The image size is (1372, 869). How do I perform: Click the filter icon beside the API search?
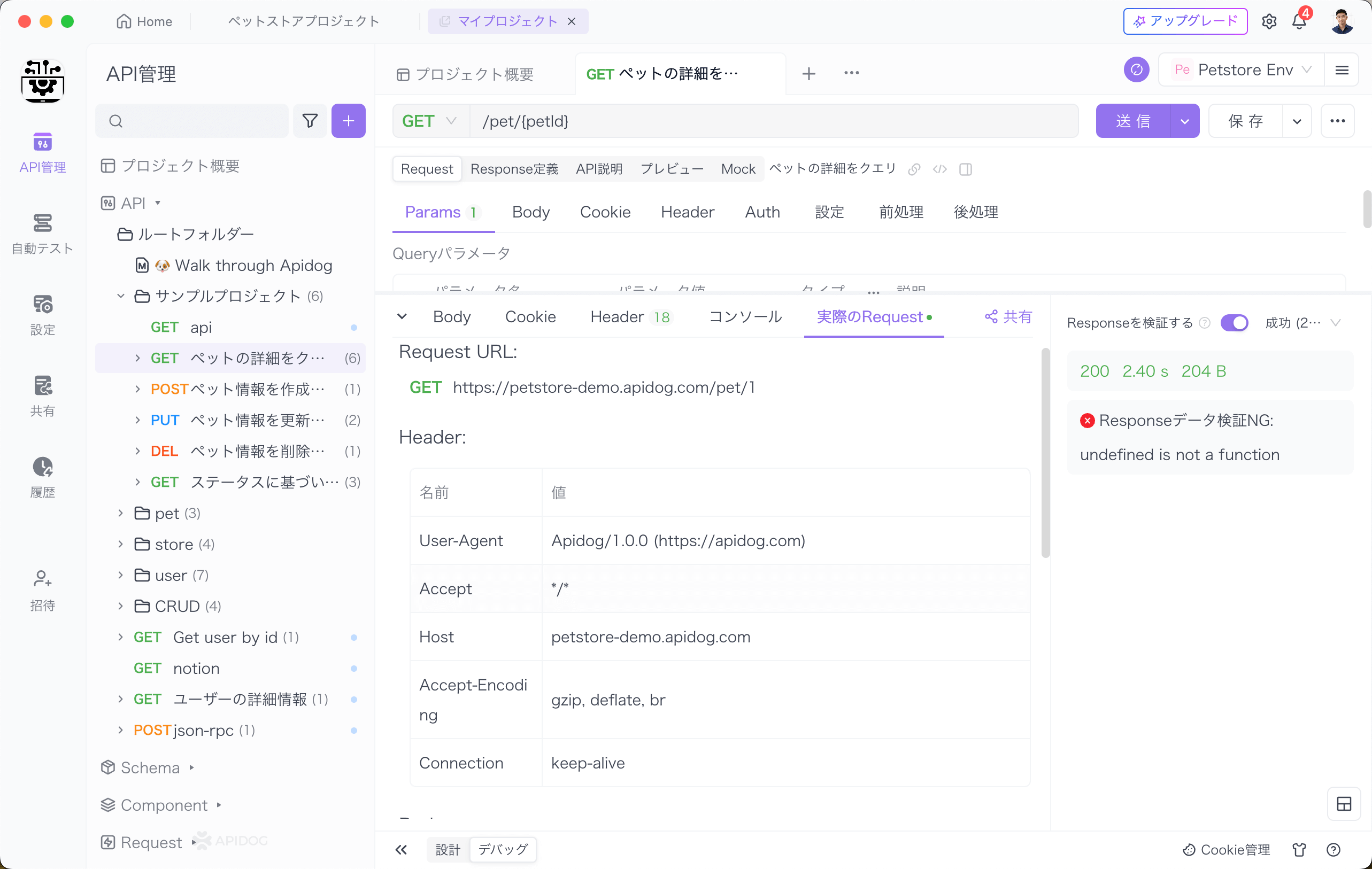coord(310,121)
